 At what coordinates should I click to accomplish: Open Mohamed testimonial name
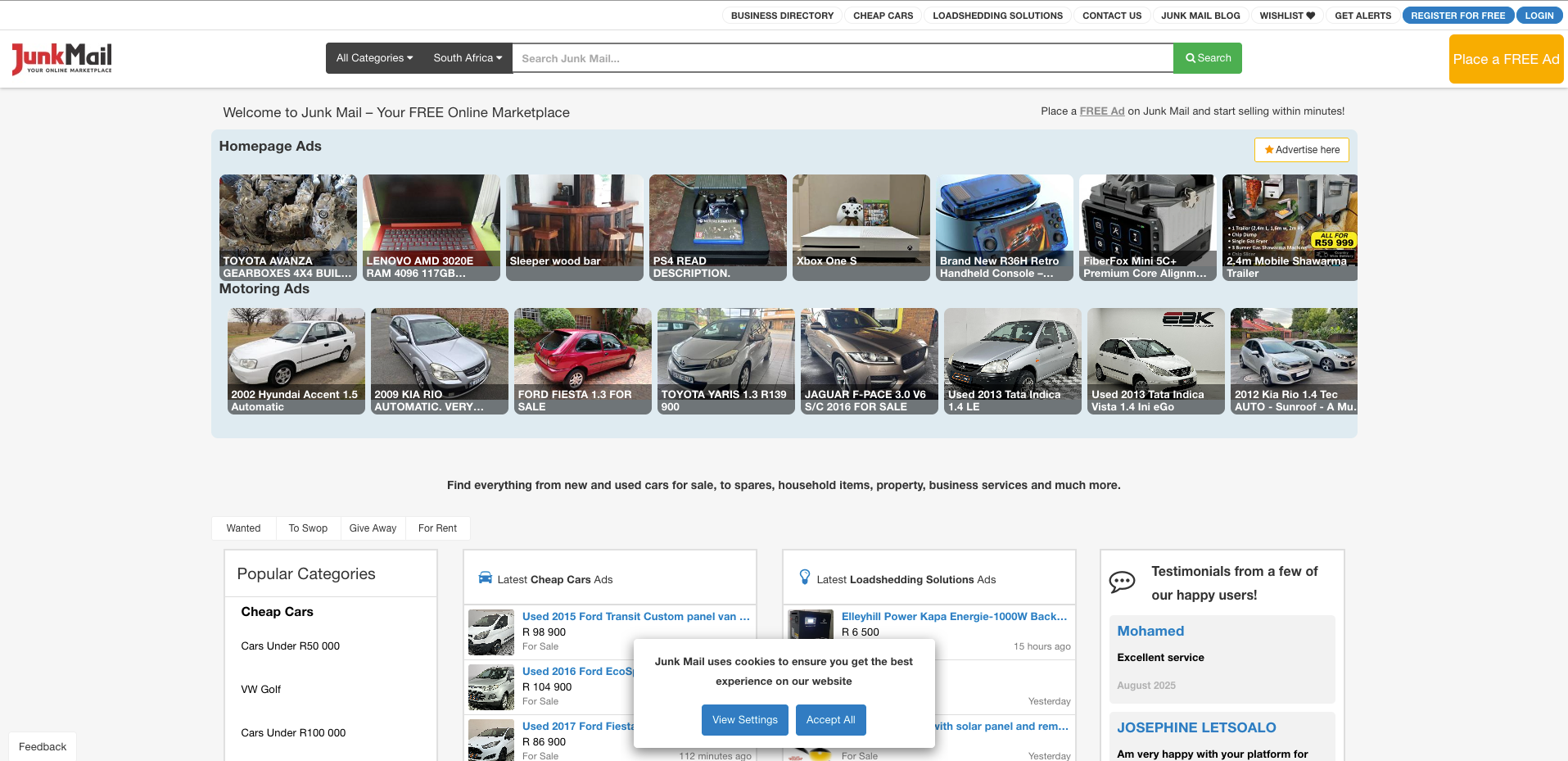coord(1150,631)
